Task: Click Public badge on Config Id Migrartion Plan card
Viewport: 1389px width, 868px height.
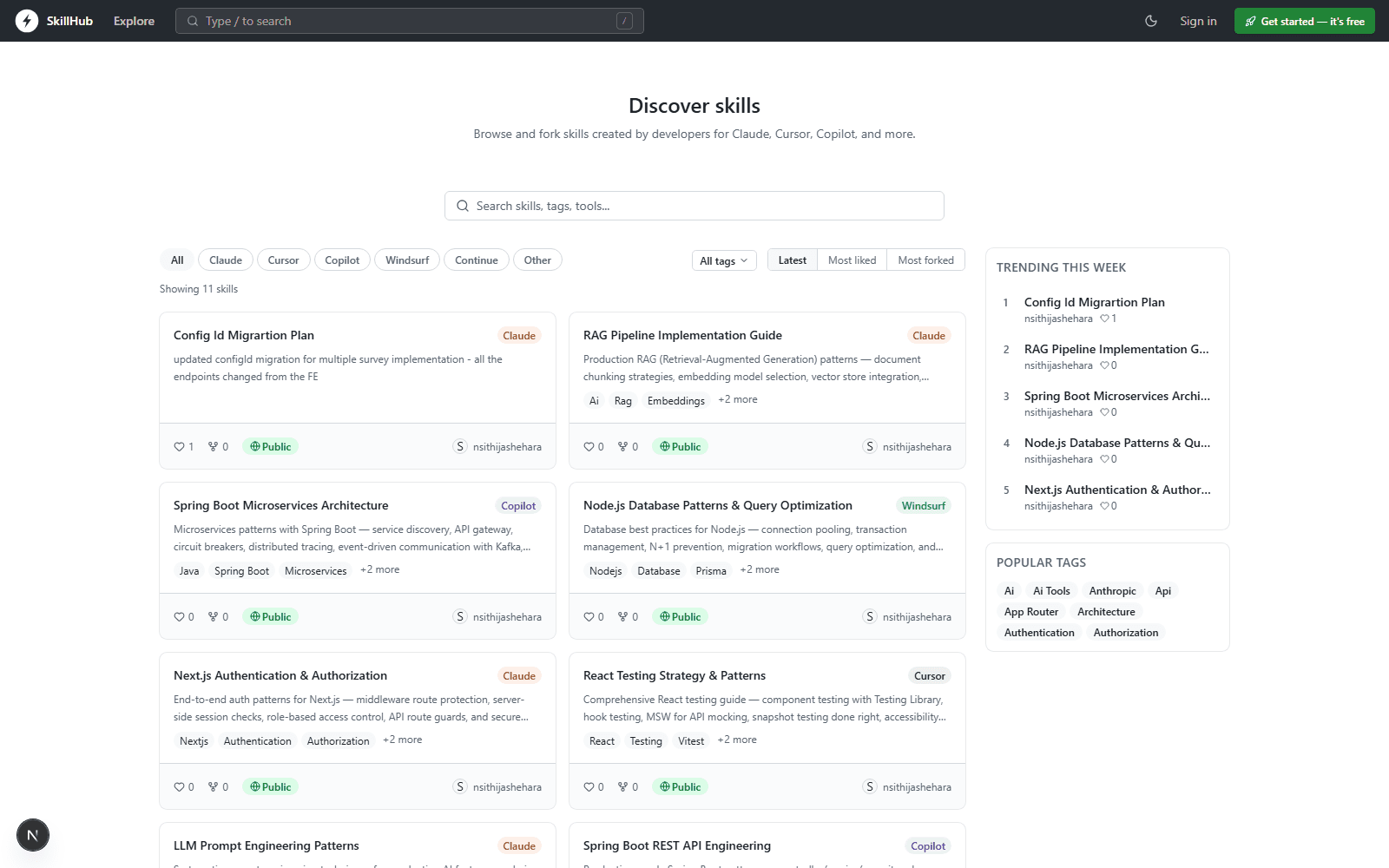Action: tap(270, 446)
